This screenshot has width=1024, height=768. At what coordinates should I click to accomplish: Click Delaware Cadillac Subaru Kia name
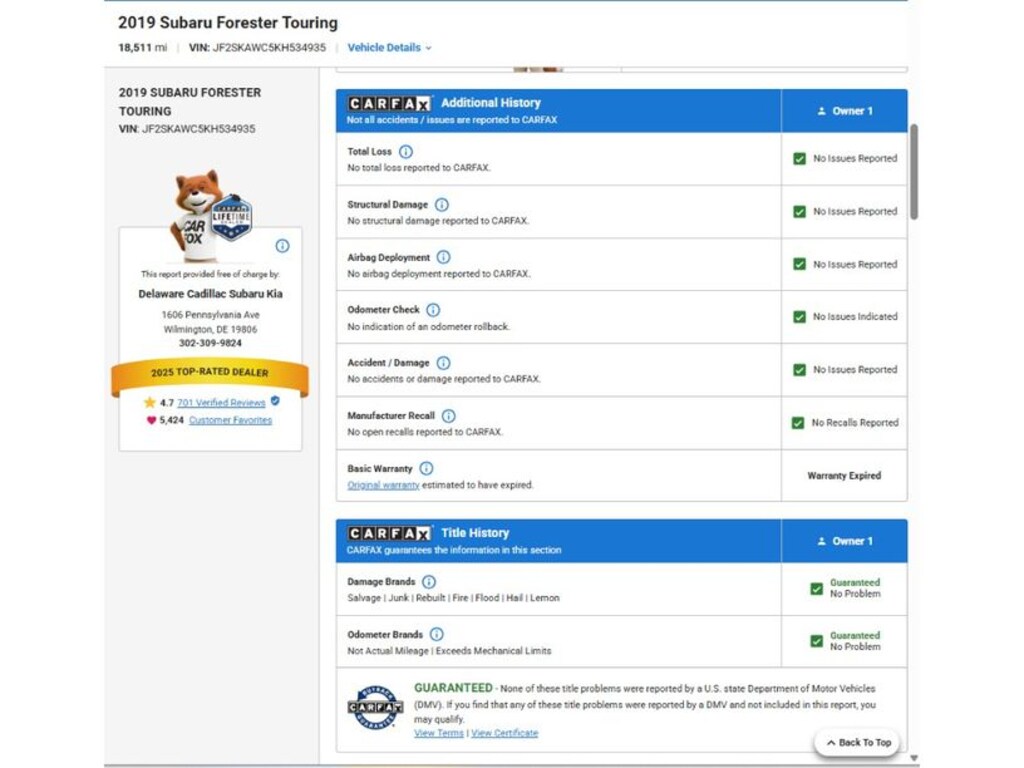(210, 294)
